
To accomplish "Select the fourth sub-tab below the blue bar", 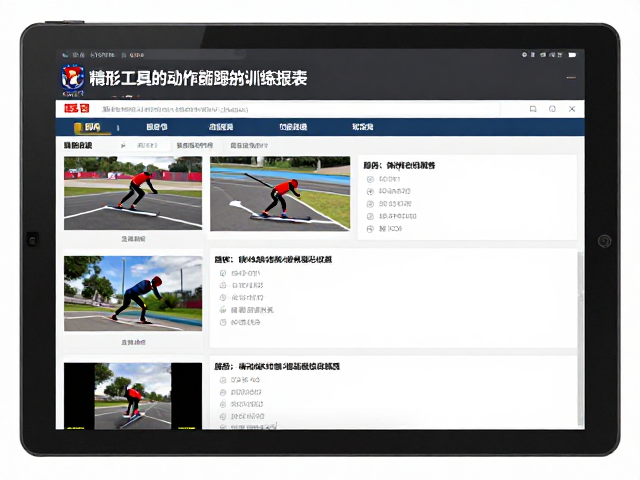I will point(249,145).
